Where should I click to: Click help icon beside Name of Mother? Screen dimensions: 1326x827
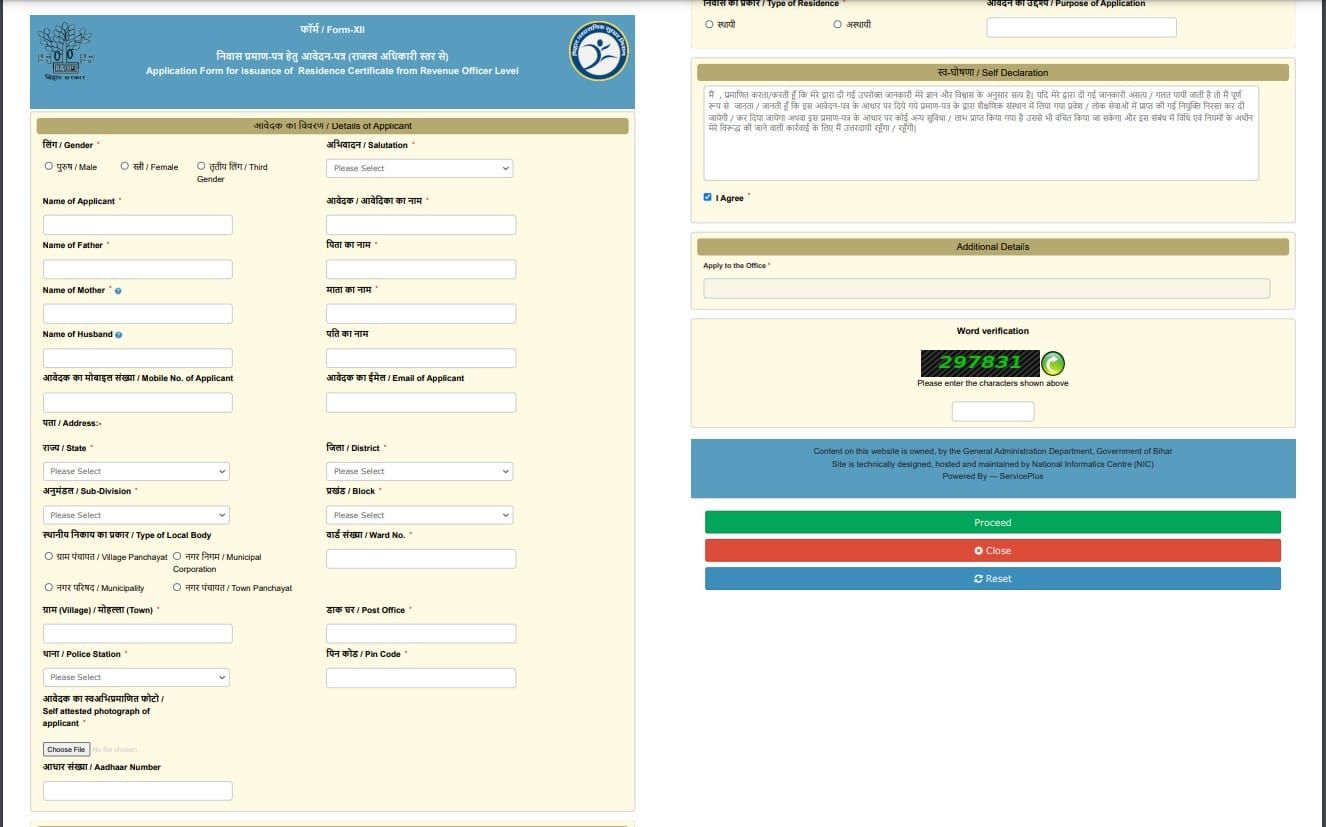coord(118,291)
